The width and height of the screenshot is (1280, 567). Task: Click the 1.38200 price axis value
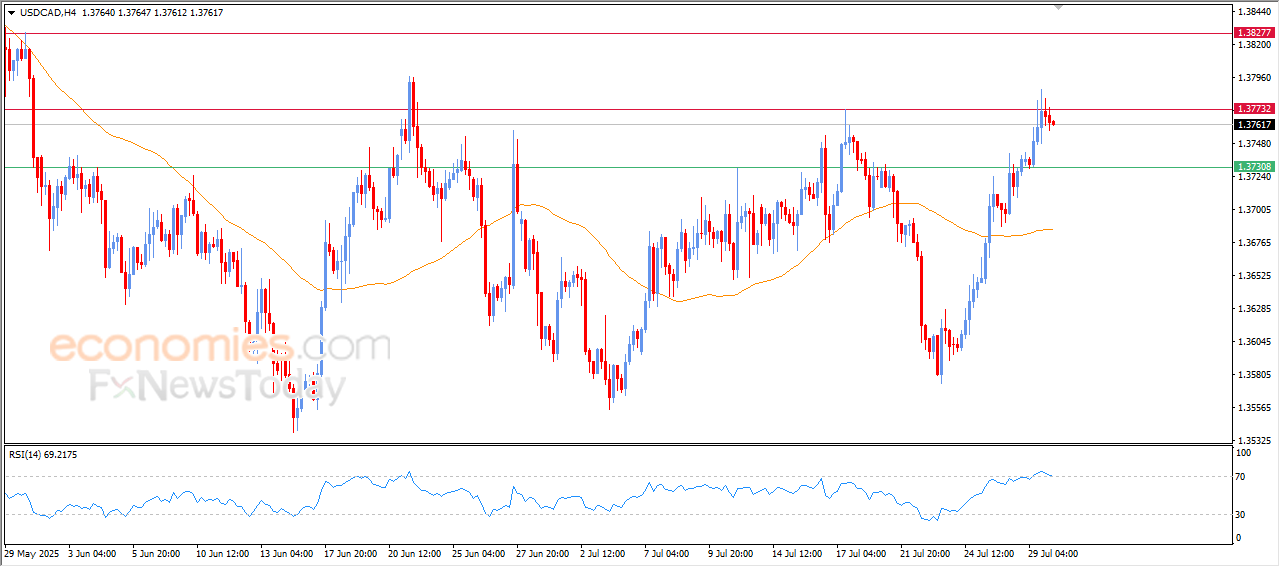coord(1254,45)
